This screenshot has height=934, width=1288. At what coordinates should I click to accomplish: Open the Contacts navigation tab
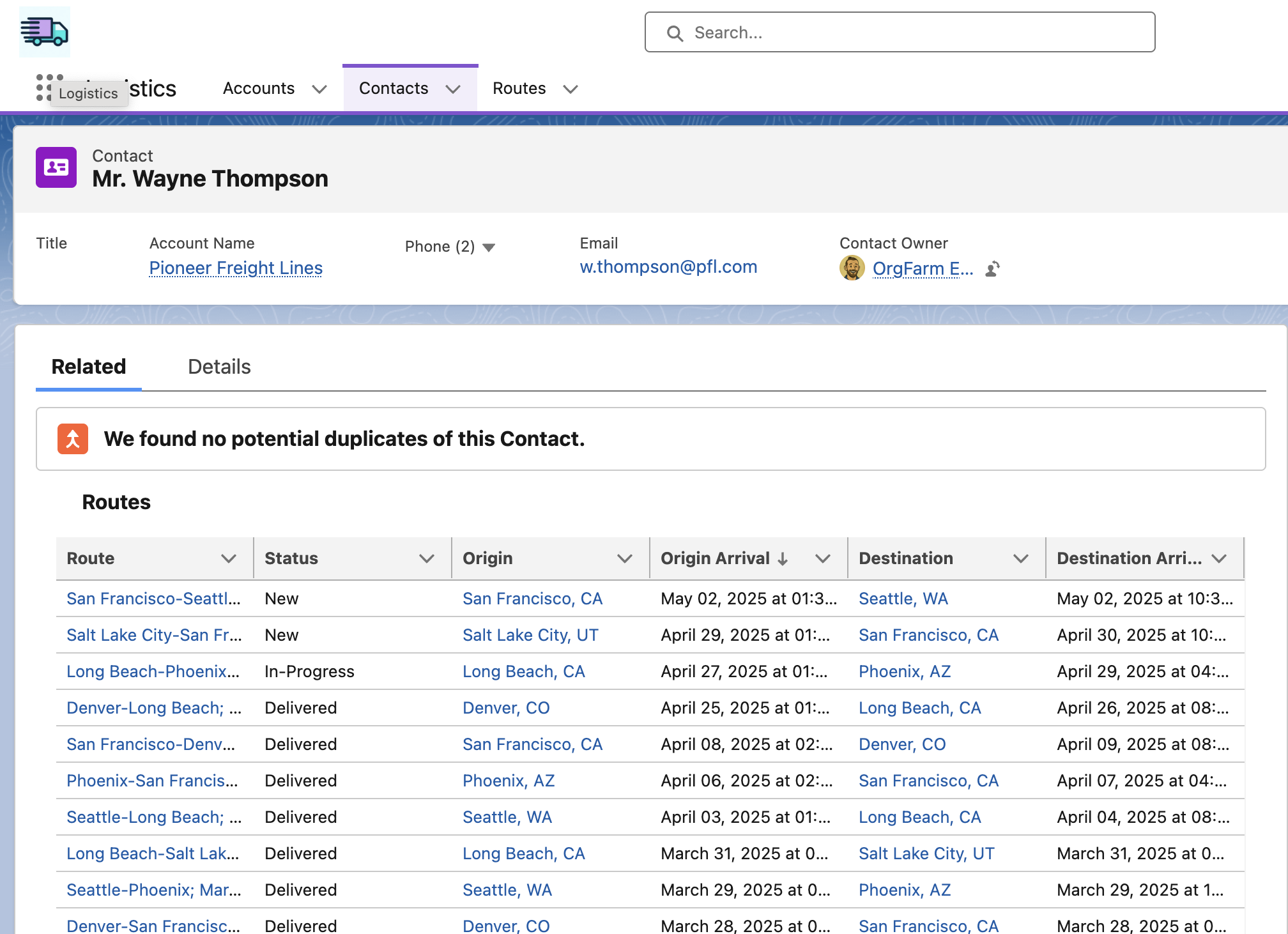[394, 89]
